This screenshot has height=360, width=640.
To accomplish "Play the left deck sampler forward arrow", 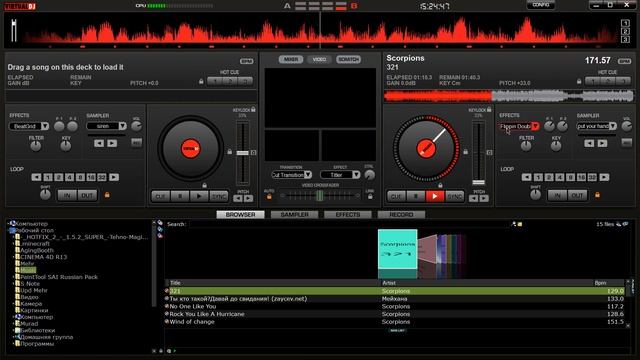I will [x=112, y=143].
